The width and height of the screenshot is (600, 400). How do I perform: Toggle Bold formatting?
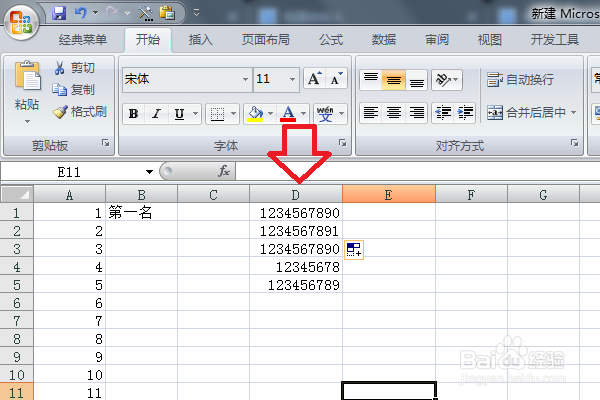coord(134,114)
